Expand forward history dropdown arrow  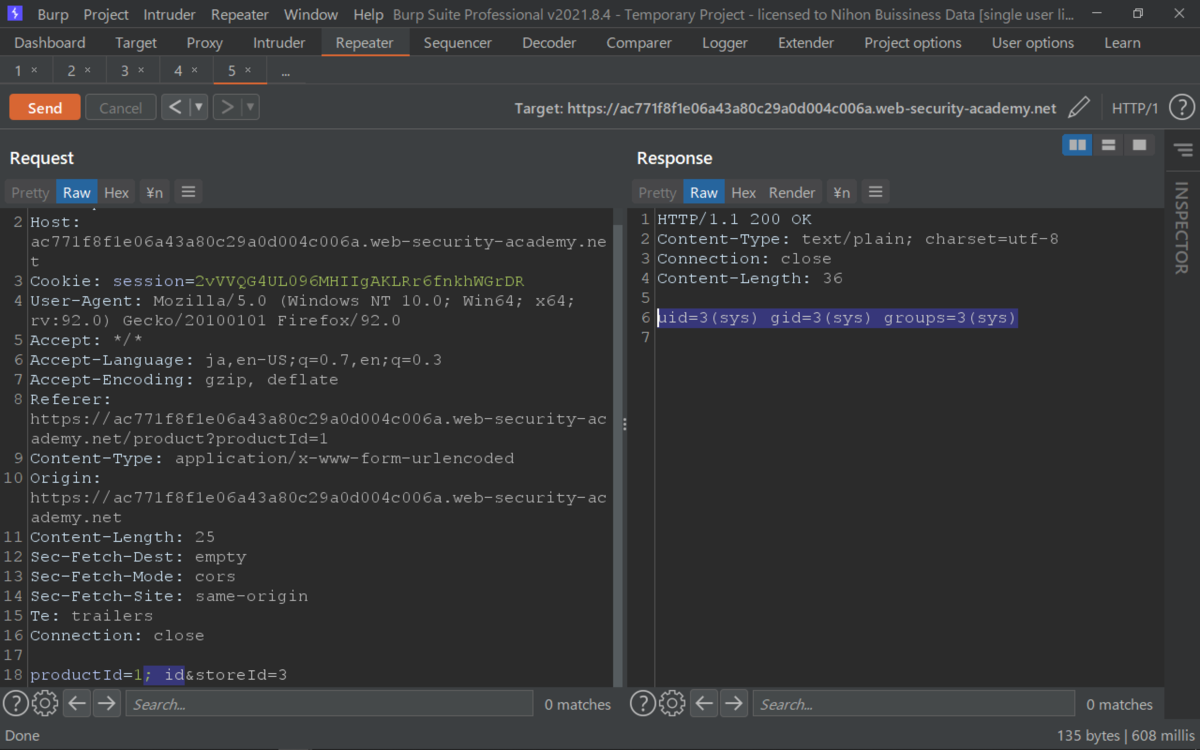[250, 107]
